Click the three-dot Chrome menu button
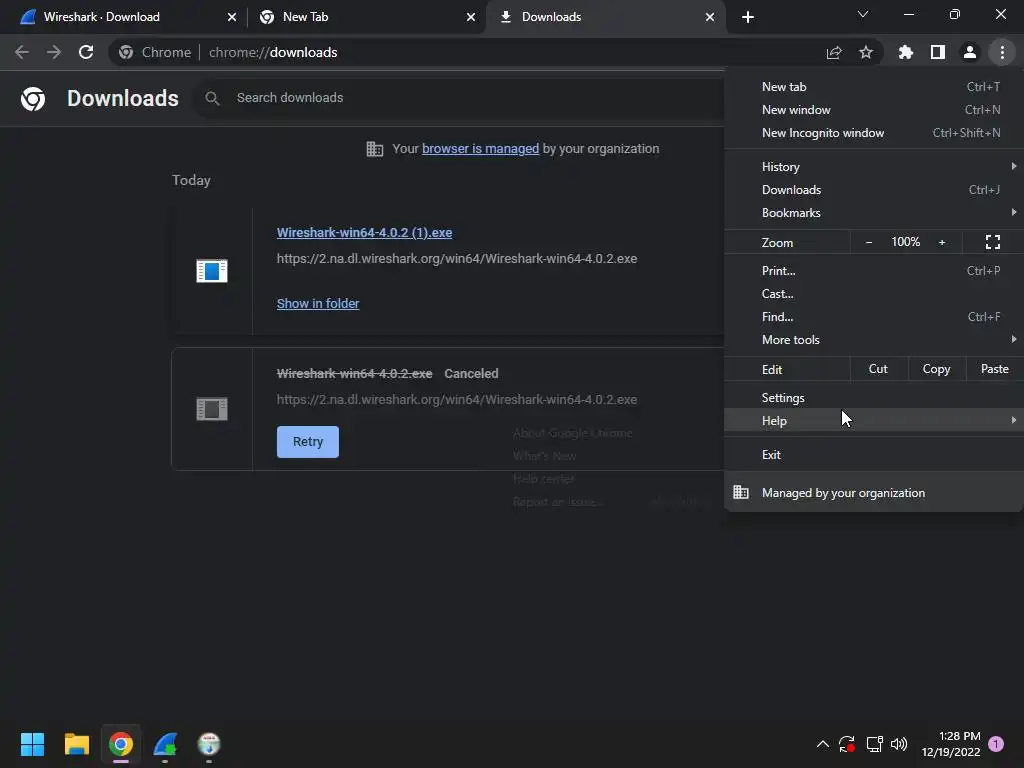Screen dimensions: 1024x768 click(x=1002, y=52)
